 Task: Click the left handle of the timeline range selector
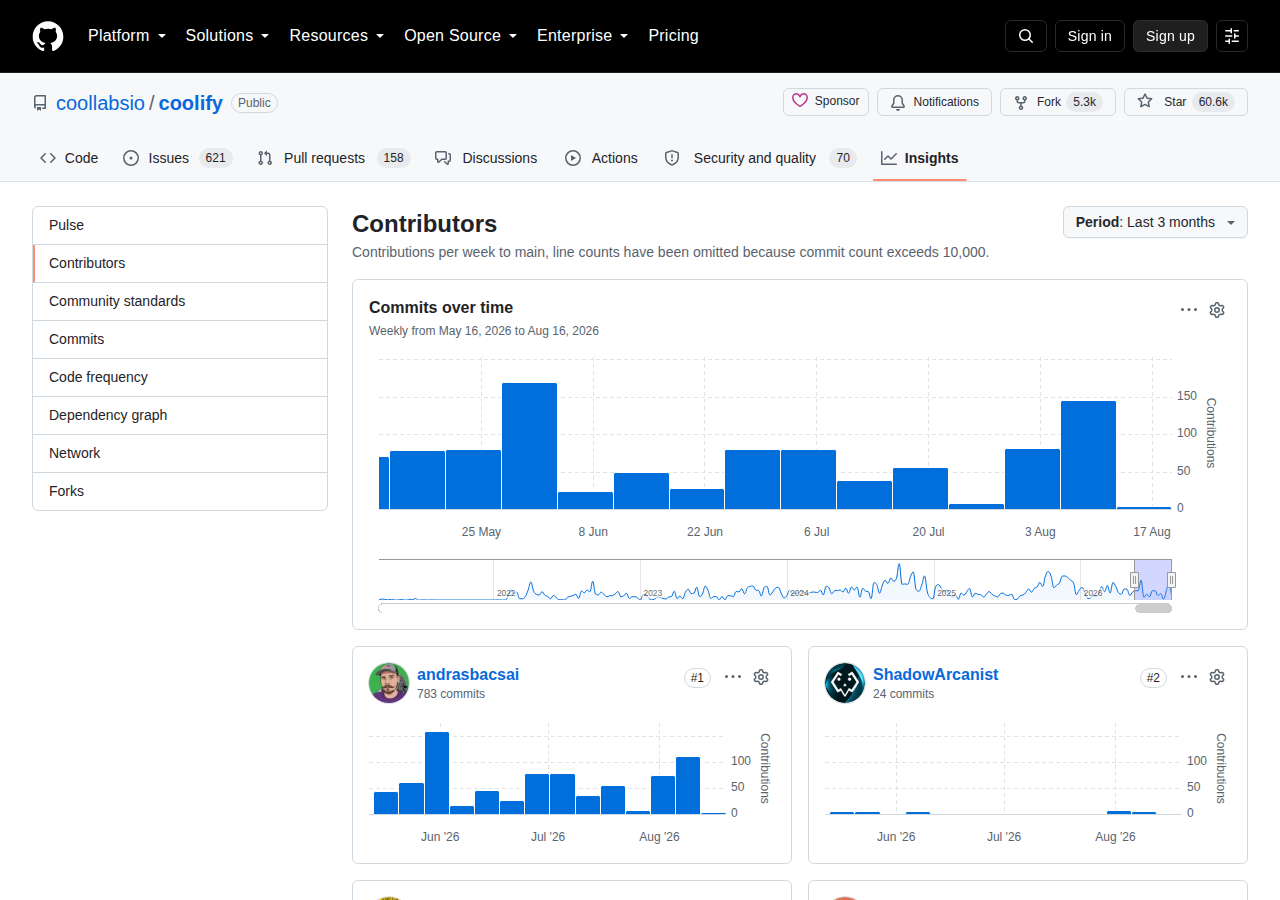(x=1134, y=580)
